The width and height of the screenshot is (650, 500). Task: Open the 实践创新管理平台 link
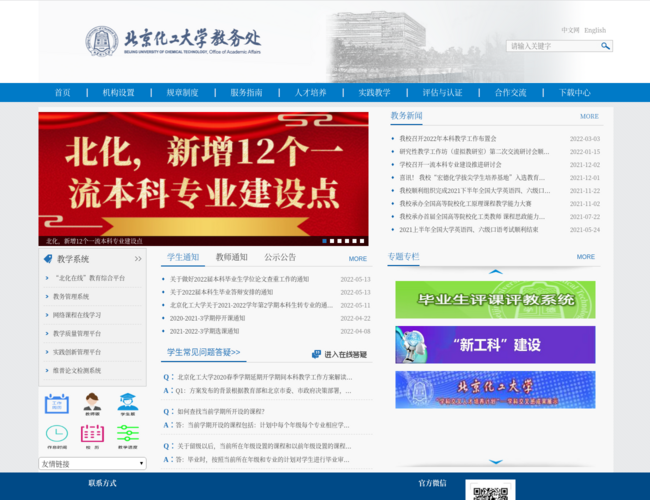click(77, 352)
